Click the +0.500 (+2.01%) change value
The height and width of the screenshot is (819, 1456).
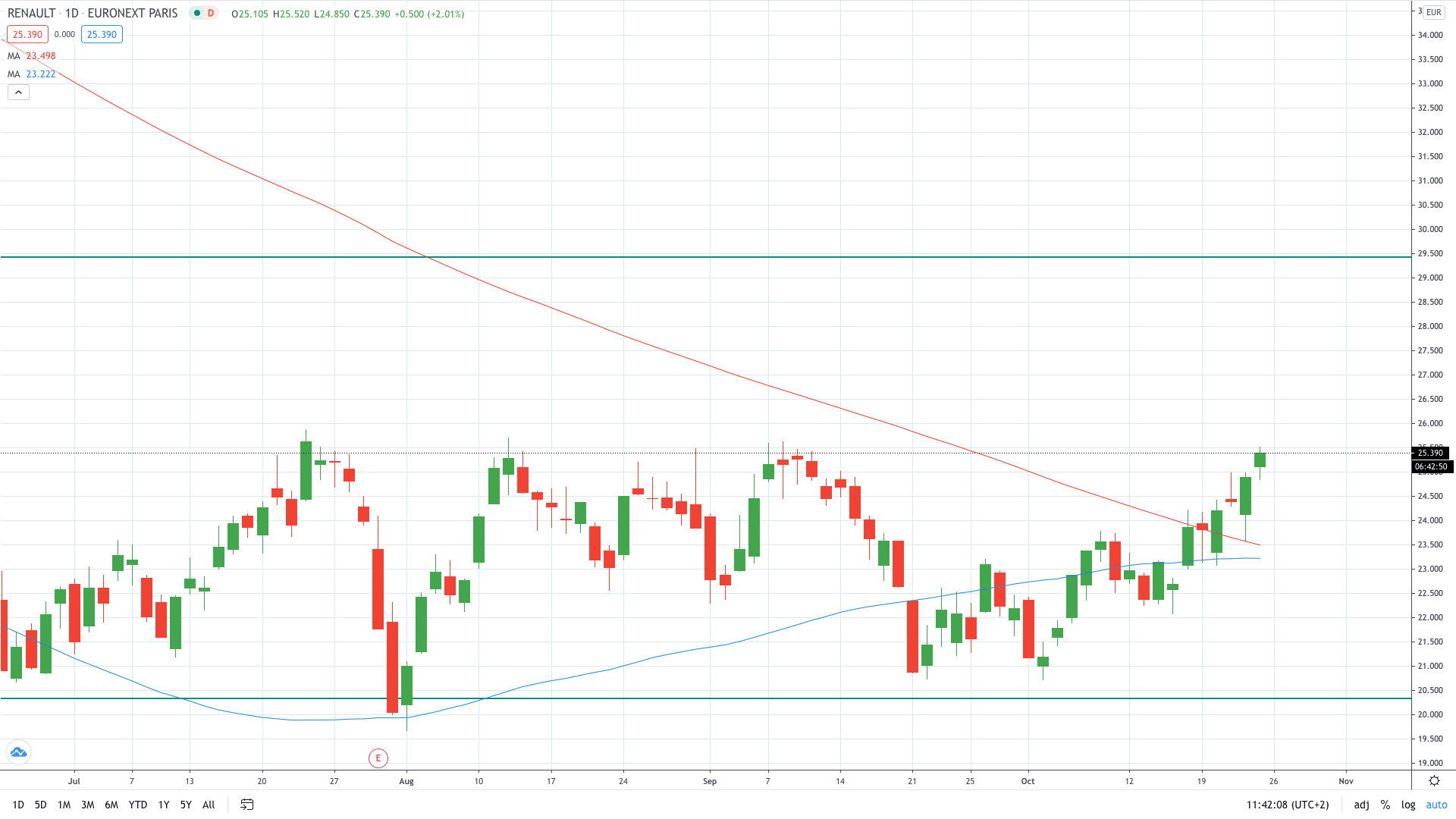(429, 14)
